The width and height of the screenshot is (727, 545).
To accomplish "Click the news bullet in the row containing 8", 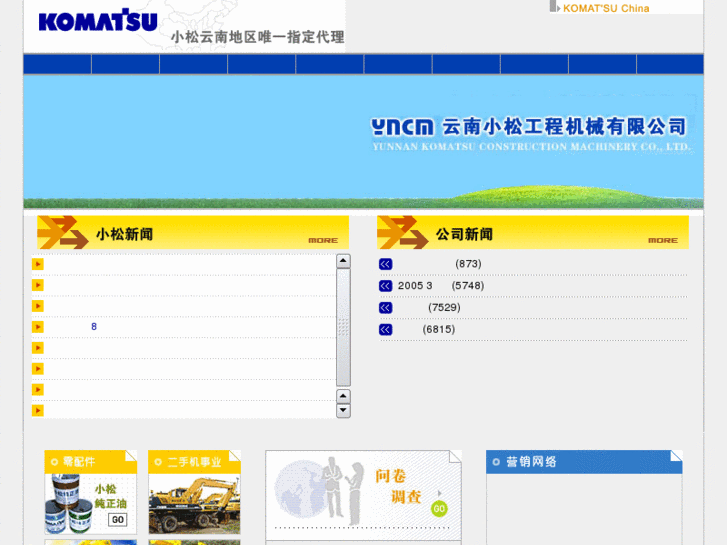I will pos(38,327).
